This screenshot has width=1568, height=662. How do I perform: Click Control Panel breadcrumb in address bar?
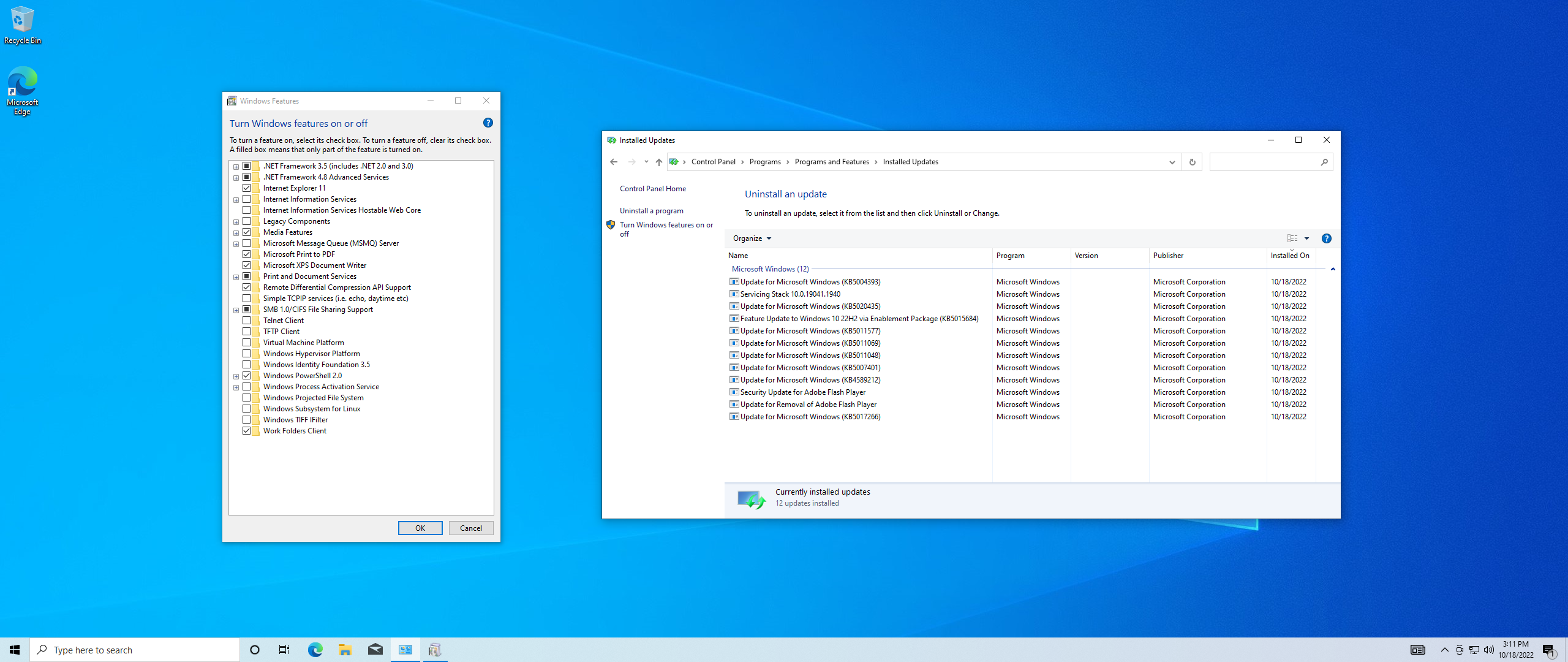coord(713,162)
